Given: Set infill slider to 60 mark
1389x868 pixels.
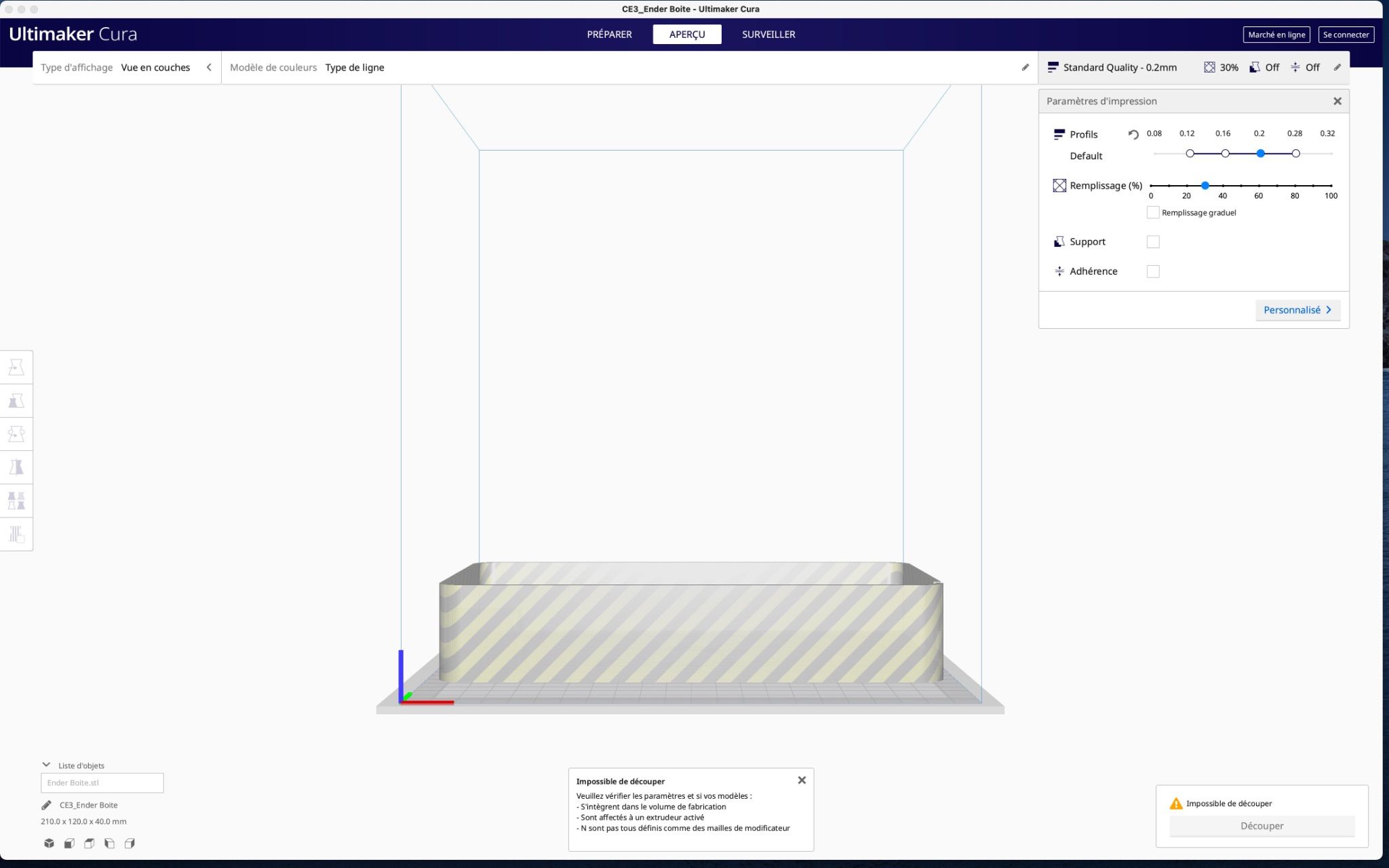Looking at the screenshot, I should pos(1259,185).
